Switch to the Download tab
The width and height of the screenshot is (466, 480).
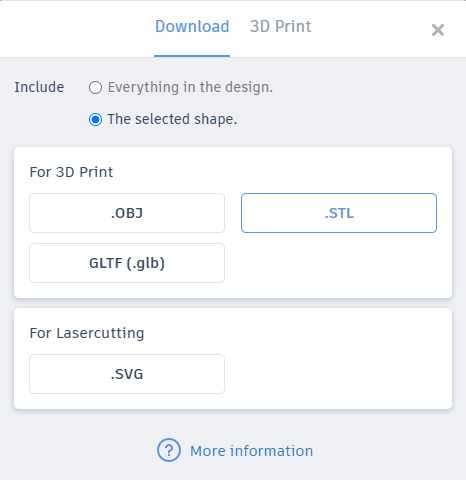pos(192,27)
